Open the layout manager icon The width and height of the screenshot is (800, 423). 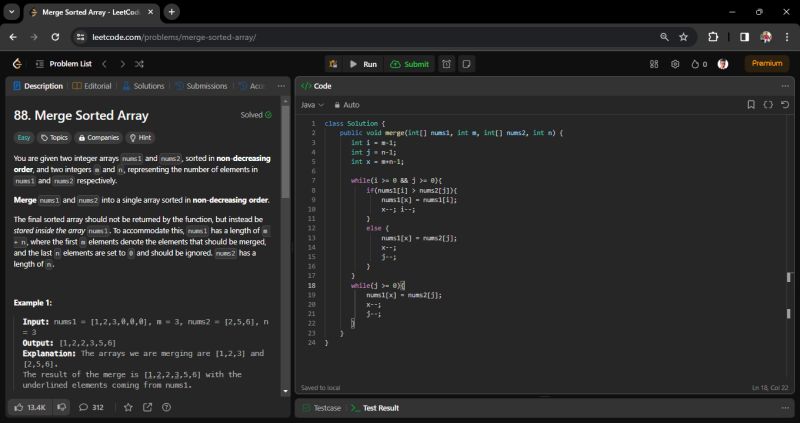click(x=654, y=64)
